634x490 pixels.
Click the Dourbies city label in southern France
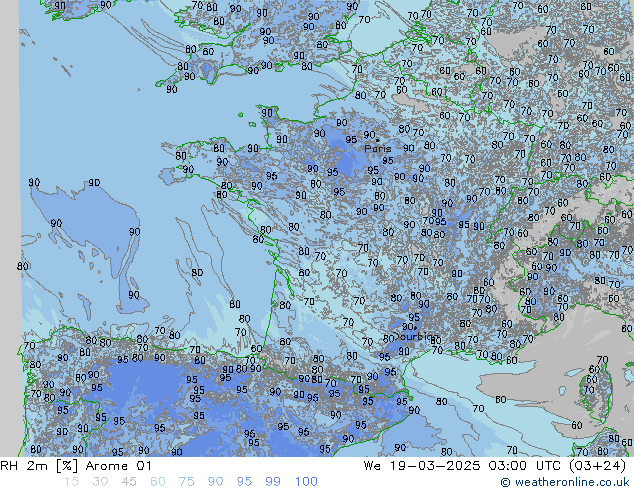[414, 336]
